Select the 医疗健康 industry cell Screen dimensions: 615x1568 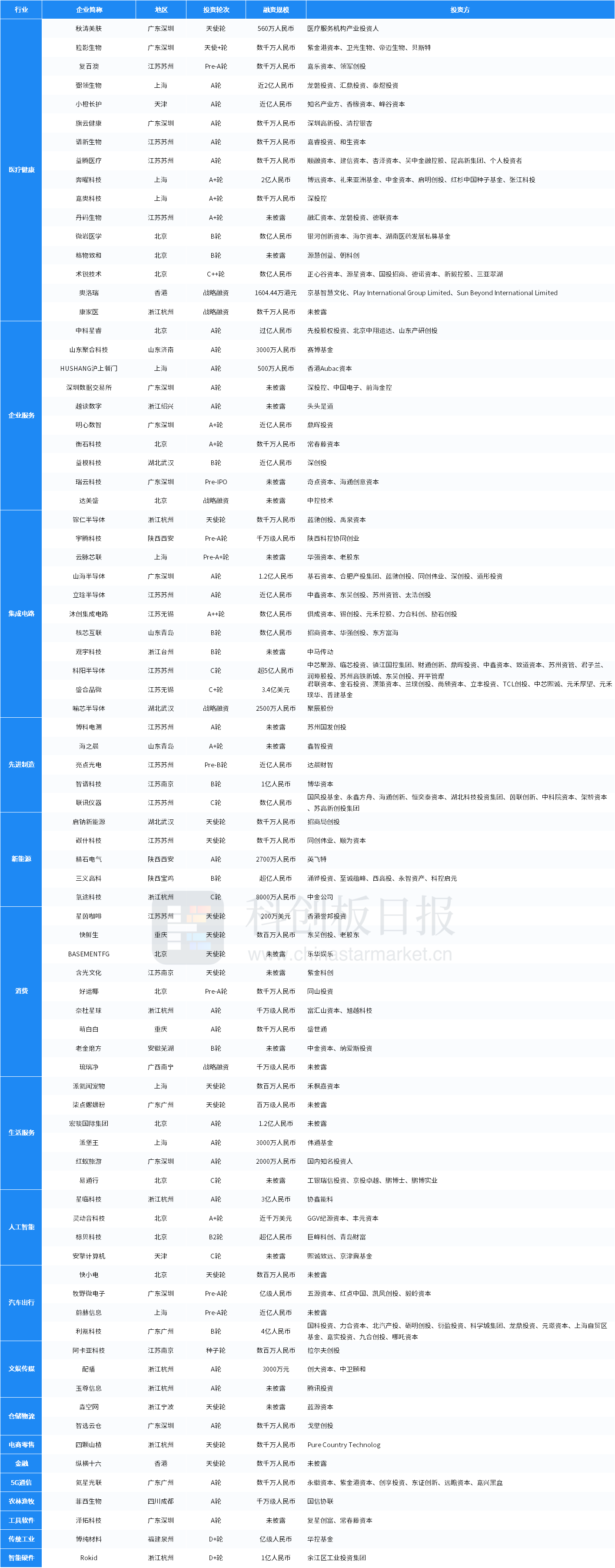[x=21, y=170]
